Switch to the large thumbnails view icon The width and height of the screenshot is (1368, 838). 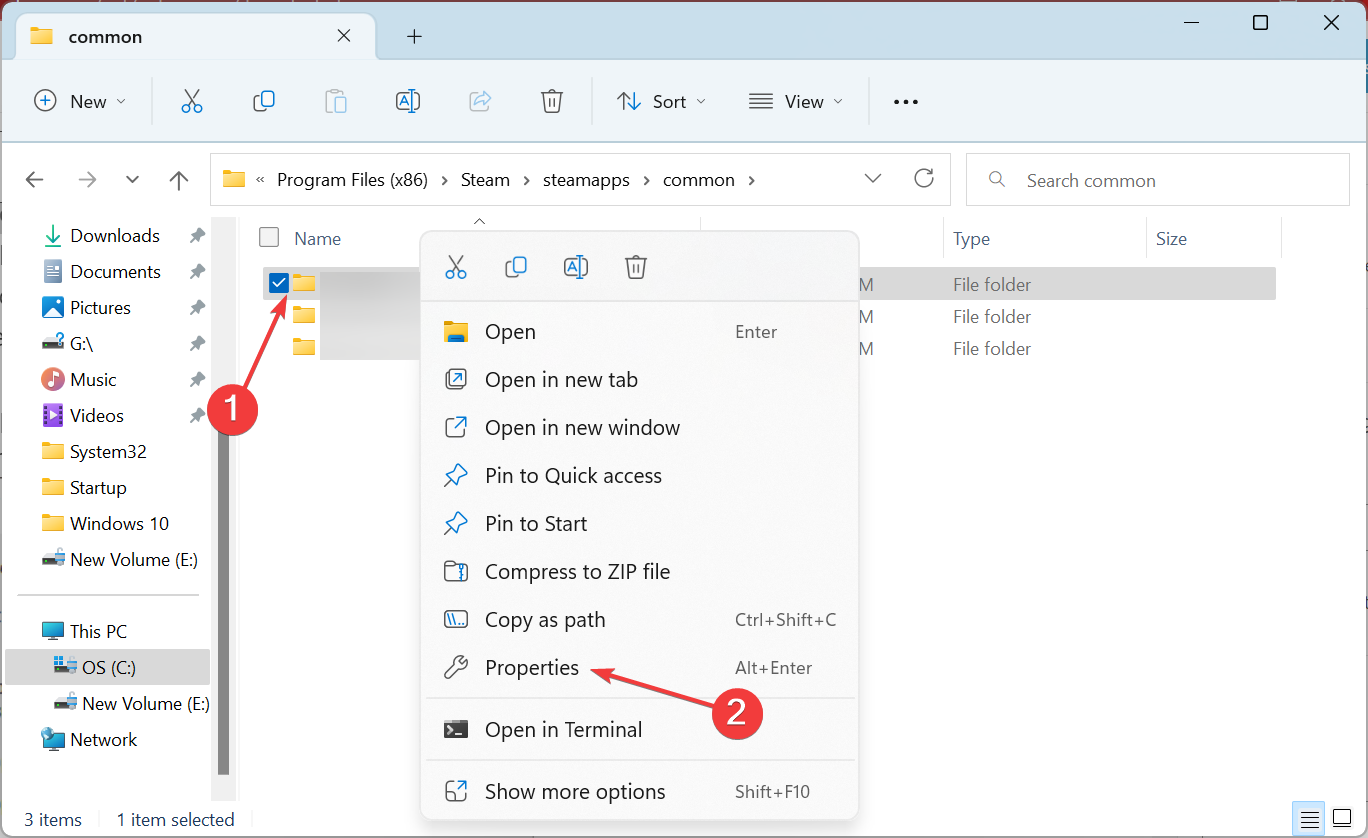pos(1340,819)
